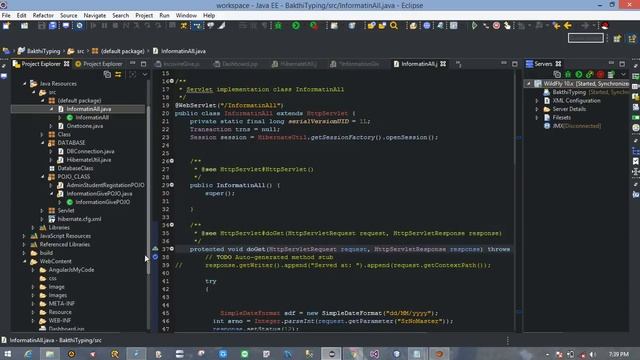Image resolution: width=640 pixels, height=360 pixels.
Task: Collapse the Java Resources tree node
Action: click(24, 84)
